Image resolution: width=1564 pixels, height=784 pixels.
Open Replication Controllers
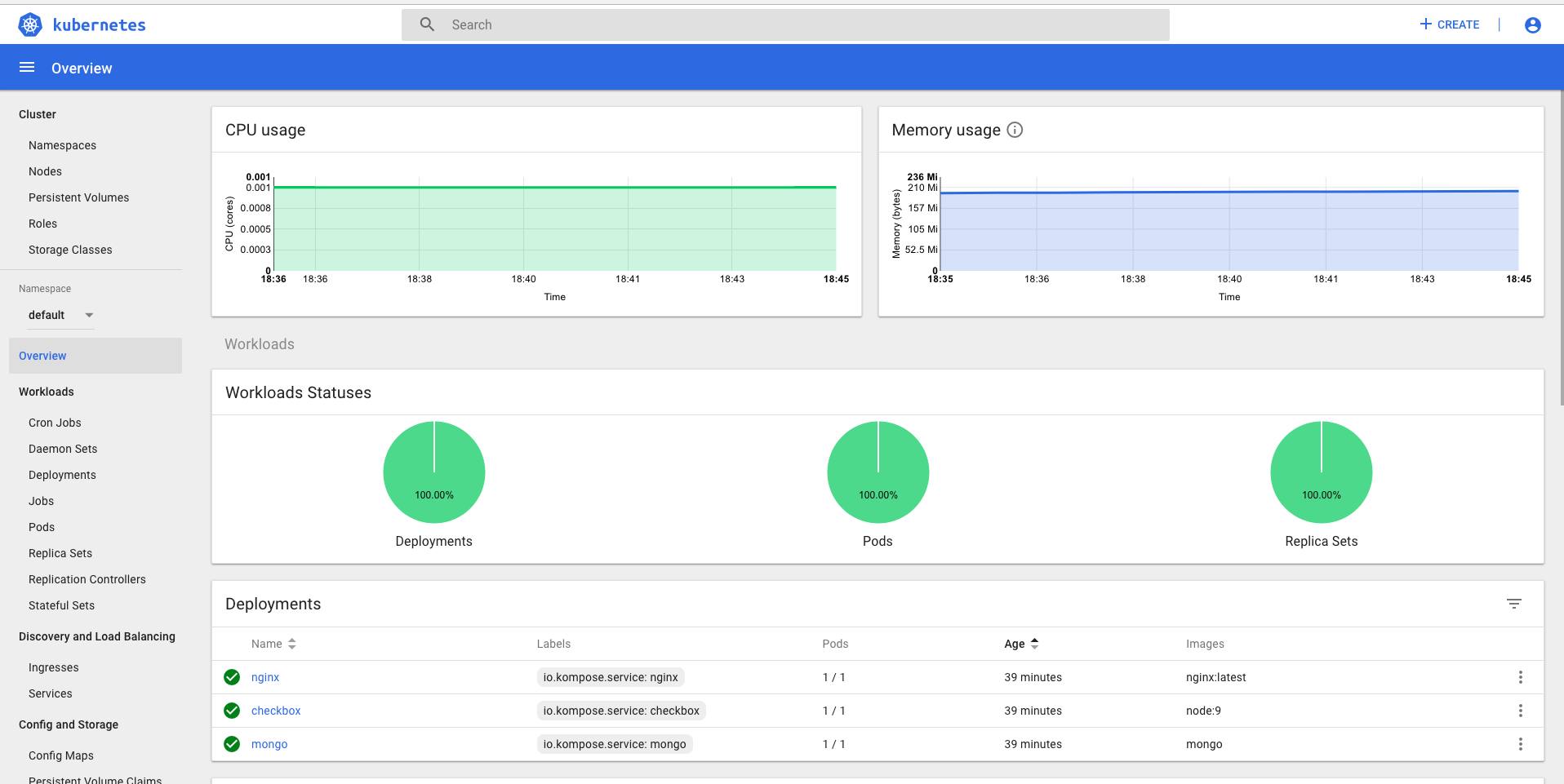(87, 579)
